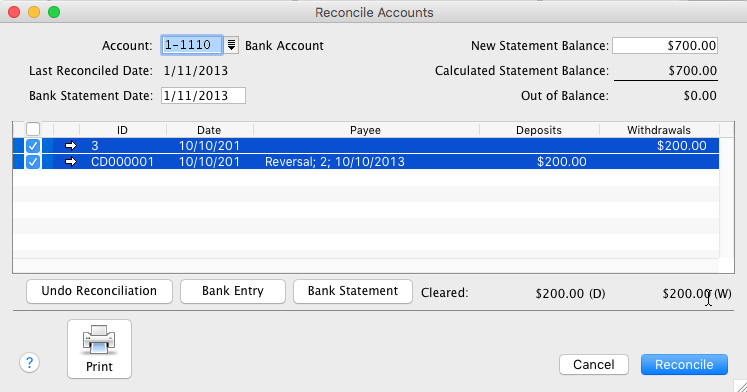Select the payee text 'Reversal; 2; 10/10/2013'
Image resolution: width=747 pixels, height=392 pixels.
click(335, 162)
